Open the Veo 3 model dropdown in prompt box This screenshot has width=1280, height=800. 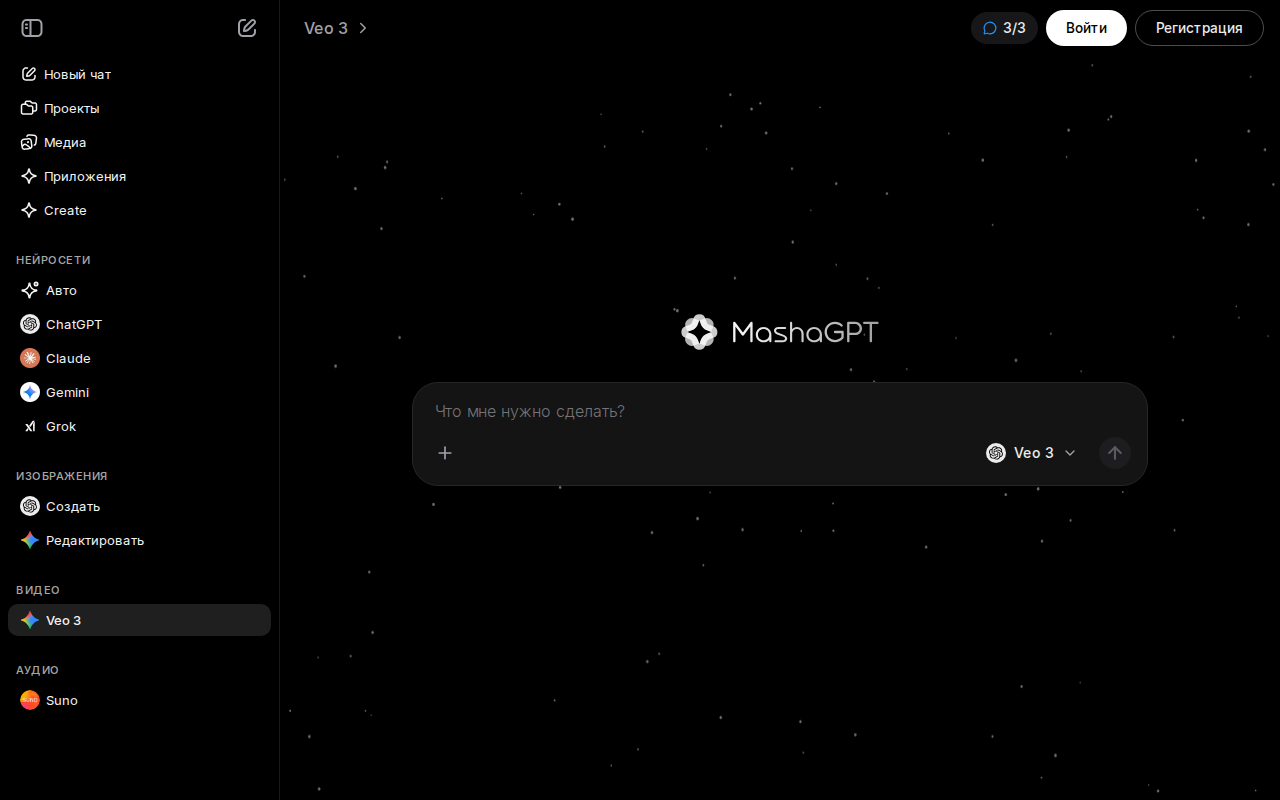coord(1031,453)
